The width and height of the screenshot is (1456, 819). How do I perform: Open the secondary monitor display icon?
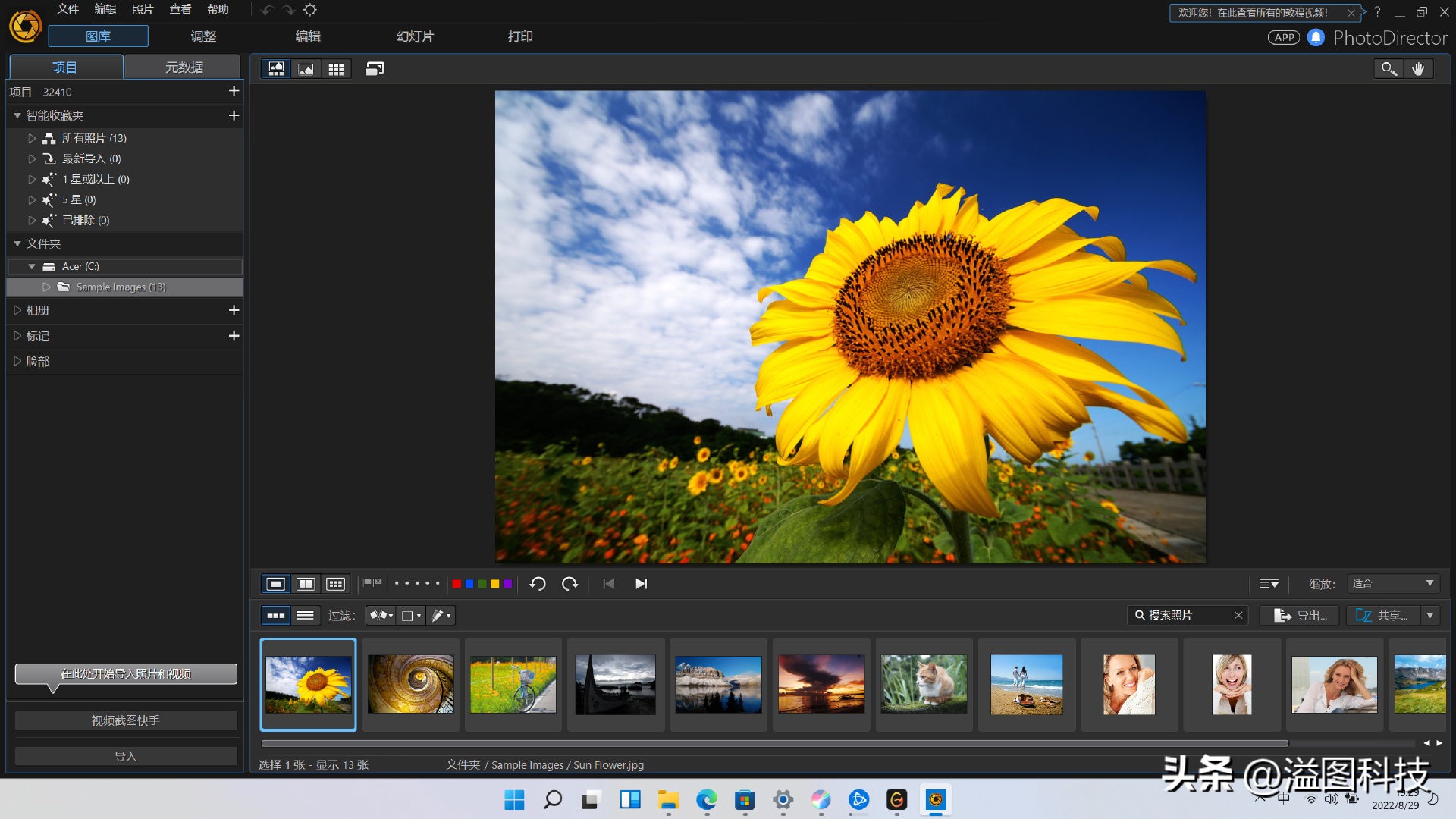pyautogui.click(x=375, y=69)
